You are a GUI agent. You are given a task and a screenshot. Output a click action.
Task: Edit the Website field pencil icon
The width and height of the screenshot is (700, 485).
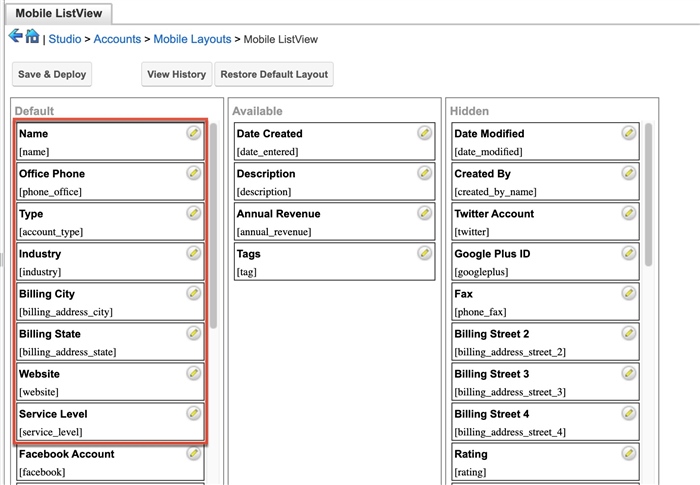[x=194, y=373]
